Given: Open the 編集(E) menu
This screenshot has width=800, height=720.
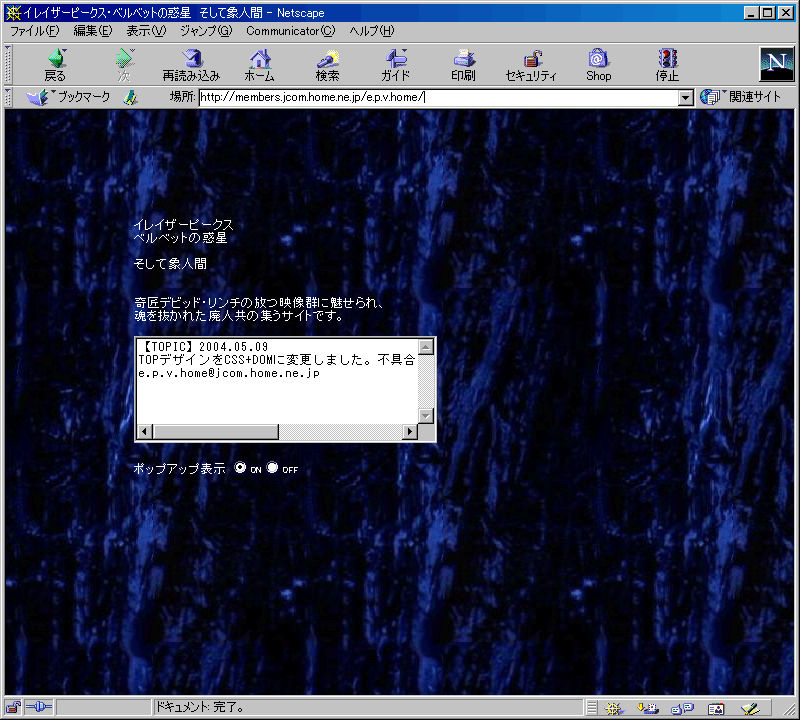Looking at the screenshot, I should click(92, 31).
